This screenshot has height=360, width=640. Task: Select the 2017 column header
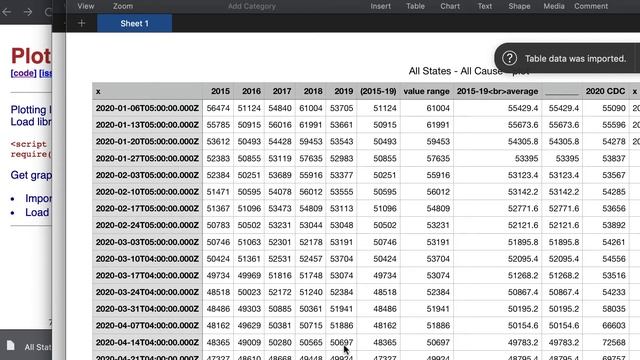(x=280, y=91)
